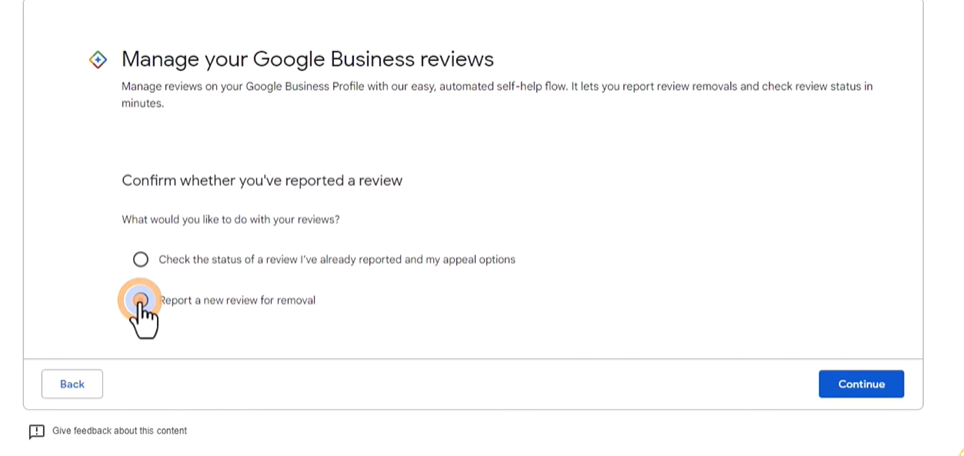Click the Google Business Profile diamond logo

[x=98, y=60]
